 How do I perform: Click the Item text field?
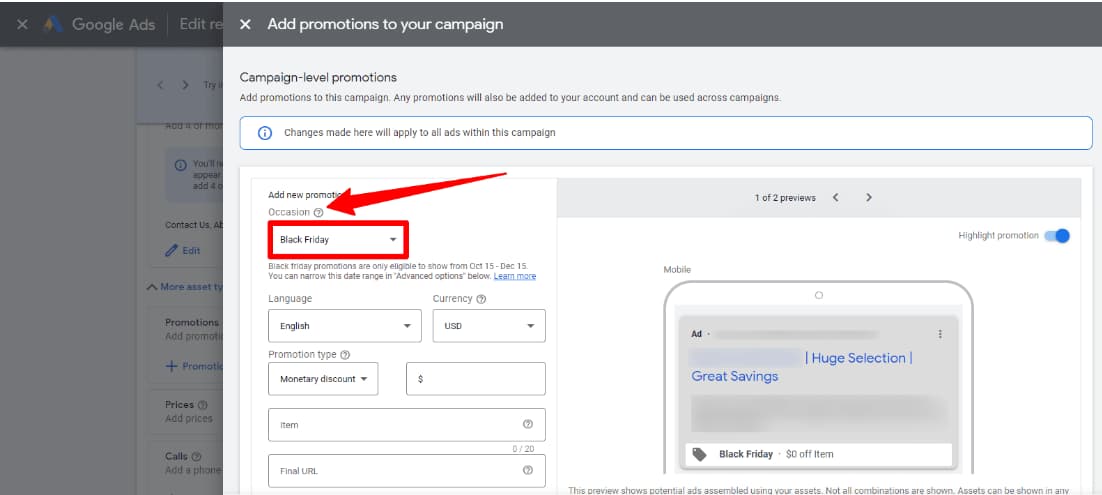tap(395, 425)
